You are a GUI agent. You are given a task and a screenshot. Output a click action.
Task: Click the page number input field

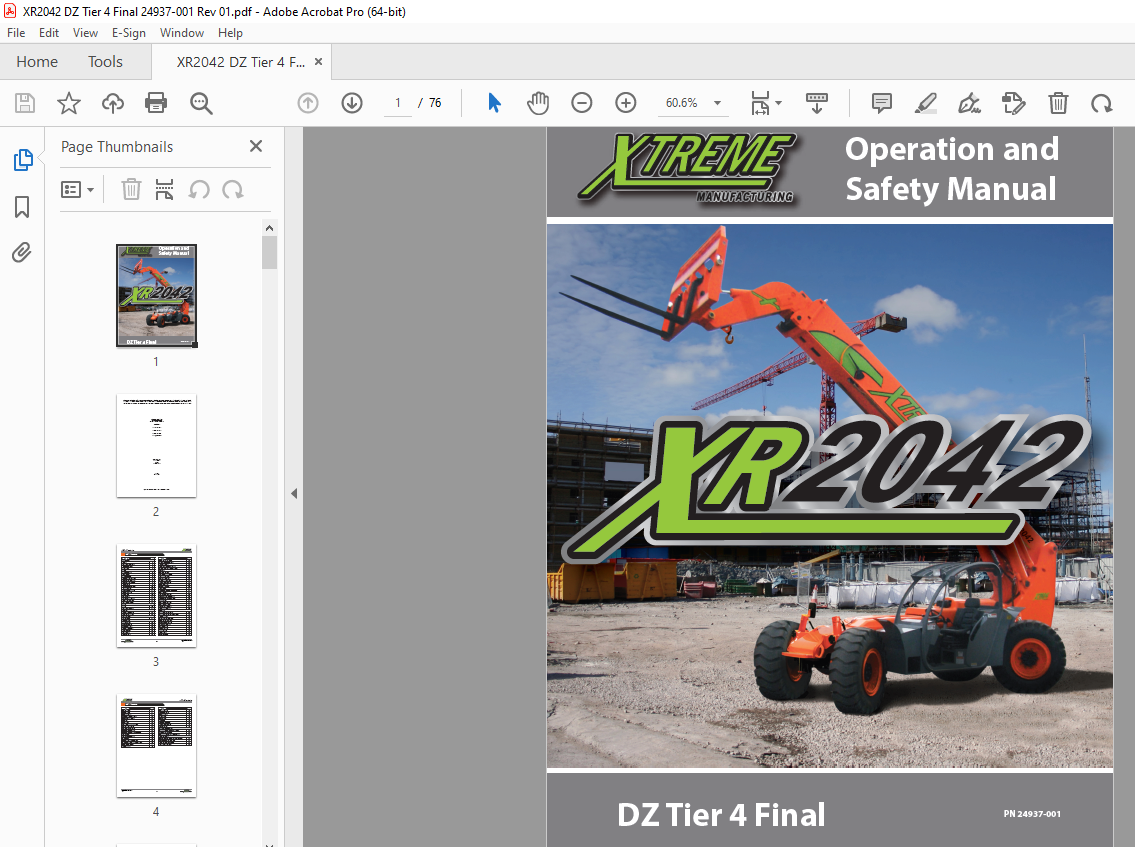point(397,103)
